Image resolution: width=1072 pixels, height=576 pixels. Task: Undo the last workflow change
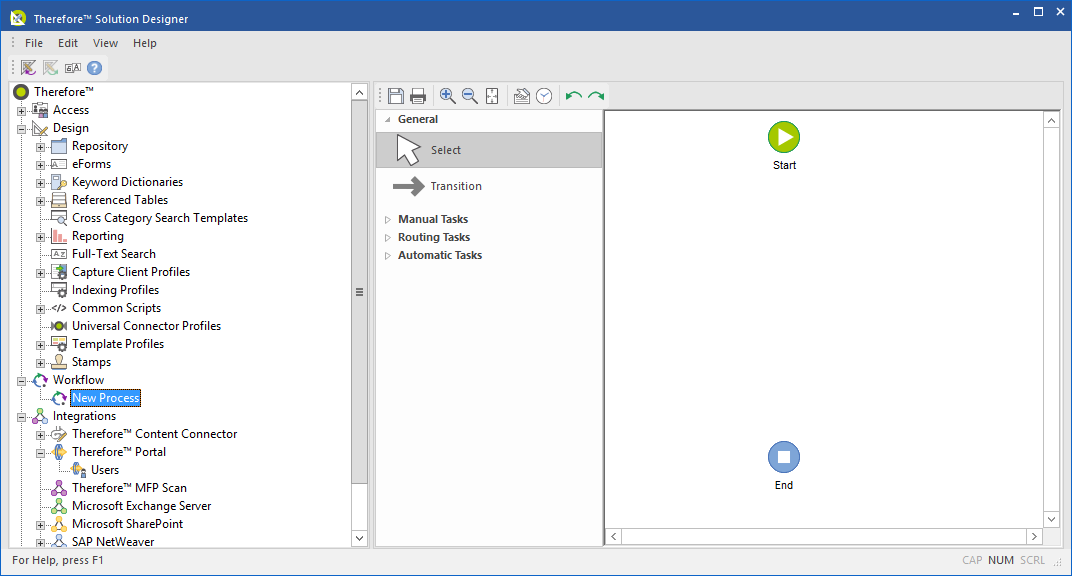click(571, 95)
